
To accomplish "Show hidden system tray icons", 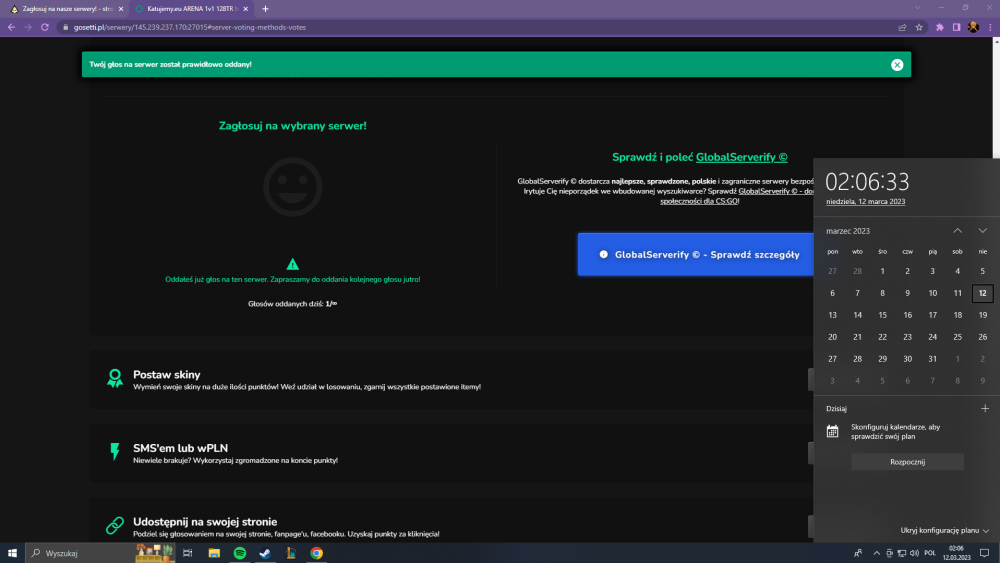I will 876,553.
